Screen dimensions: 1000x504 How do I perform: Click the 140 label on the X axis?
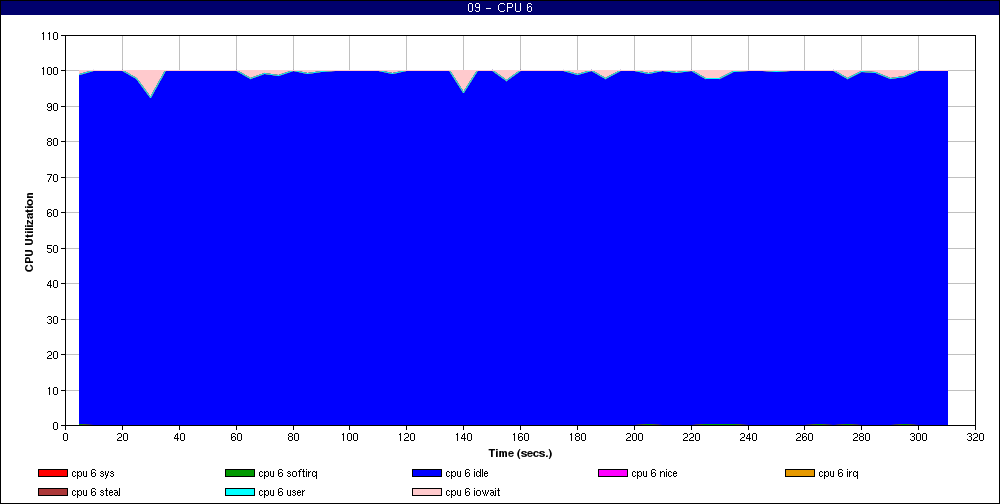click(x=464, y=437)
